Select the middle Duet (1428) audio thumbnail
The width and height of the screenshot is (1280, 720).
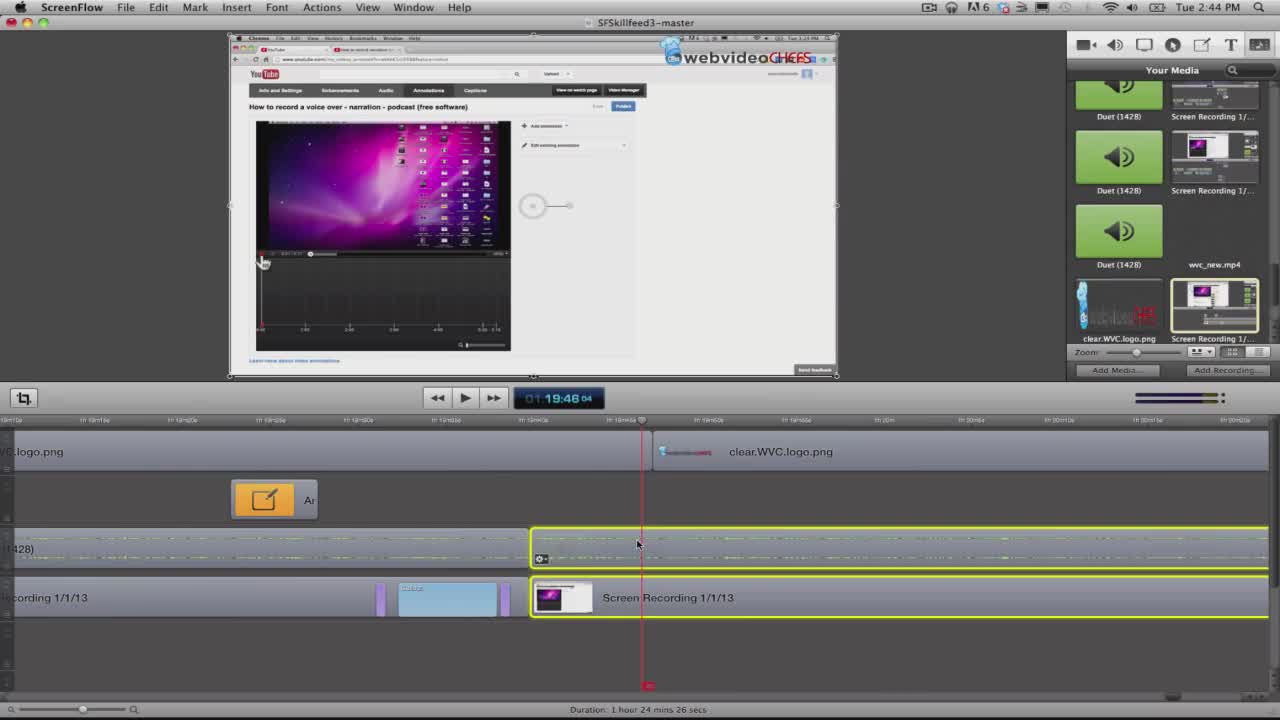pos(1118,157)
